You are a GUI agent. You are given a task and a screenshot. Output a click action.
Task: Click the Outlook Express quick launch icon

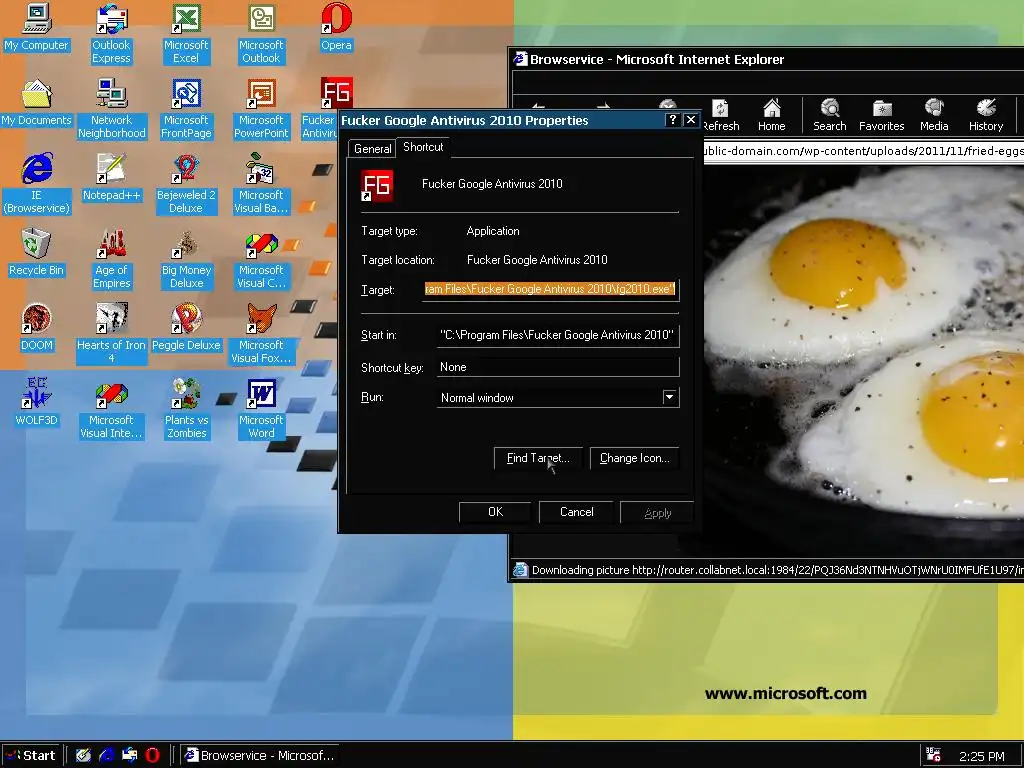129,755
